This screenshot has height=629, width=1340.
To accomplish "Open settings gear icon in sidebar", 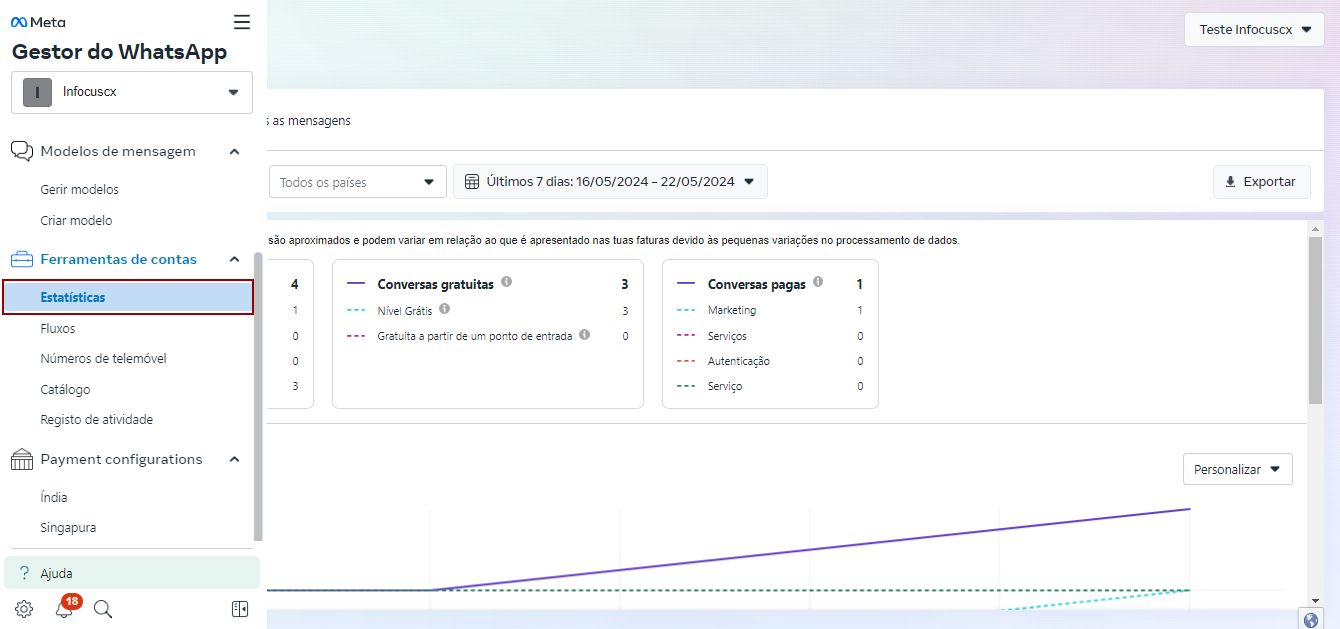I will [24, 609].
